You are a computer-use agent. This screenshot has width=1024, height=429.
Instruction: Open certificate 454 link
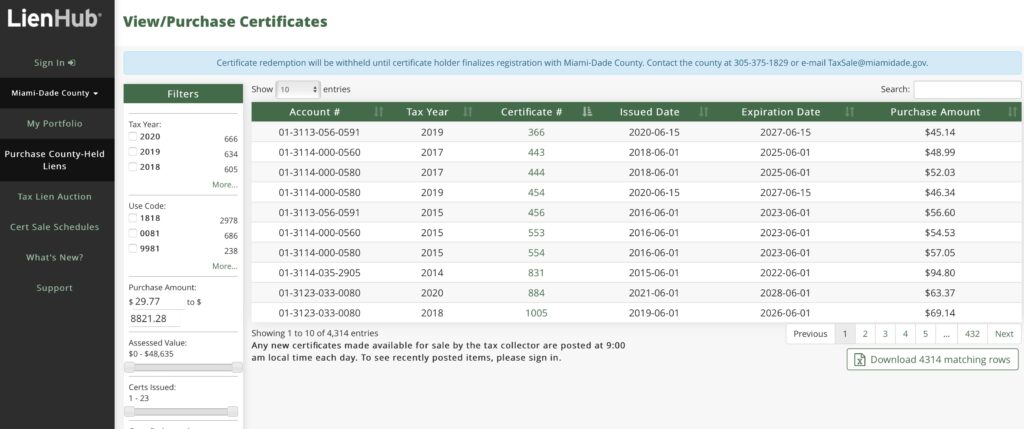point(536,193)
